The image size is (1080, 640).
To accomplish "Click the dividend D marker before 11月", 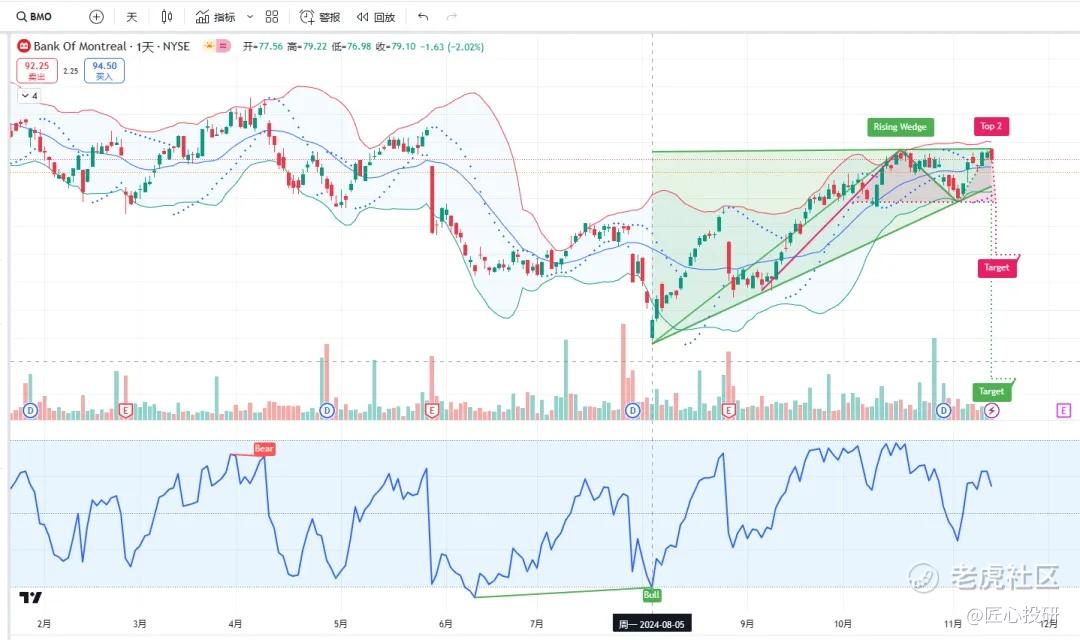I will [x=944, y=411].
